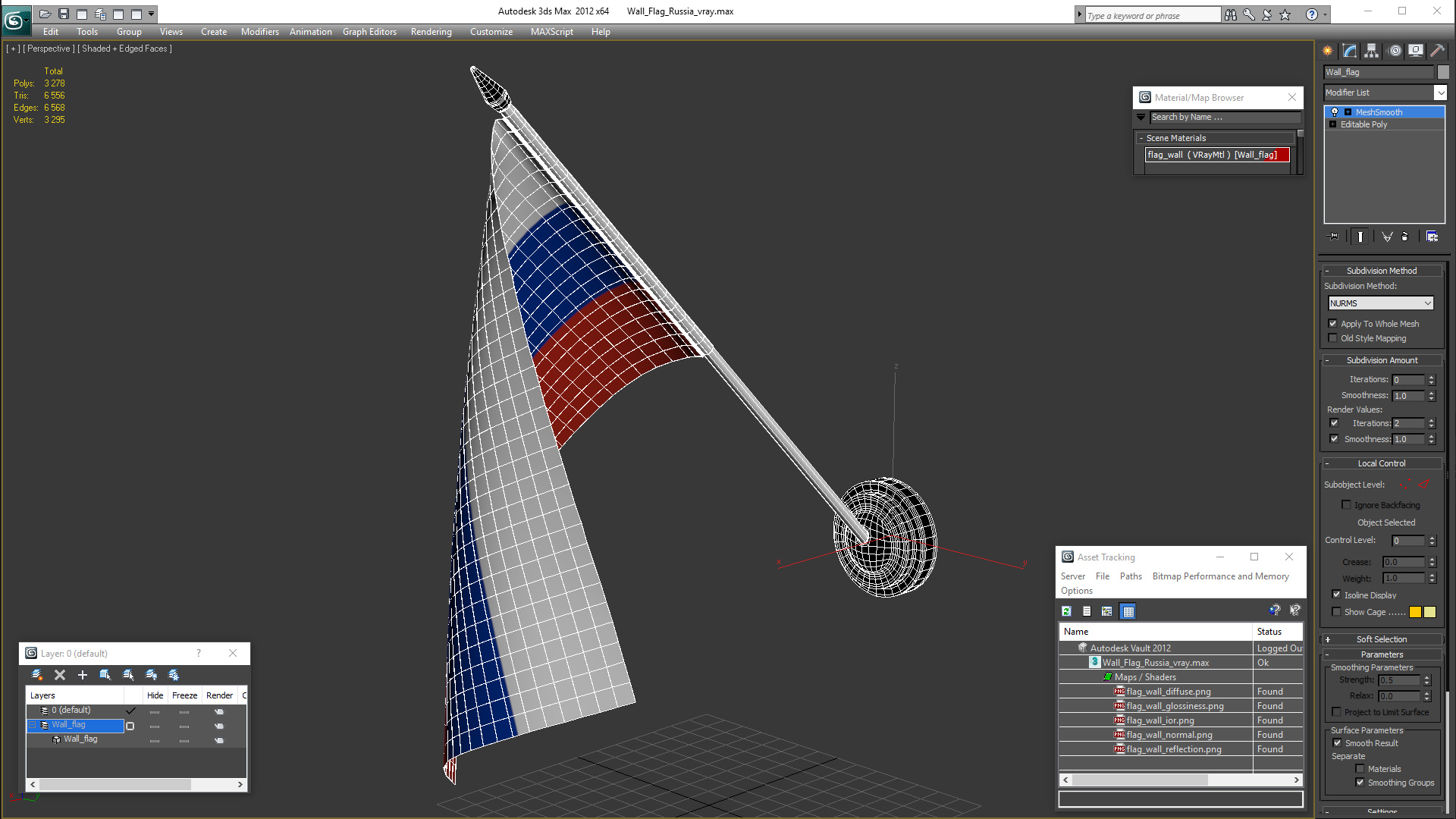
Task: Open Paths menu in Asset Tracking
Action: click(x=1131, y=576)
